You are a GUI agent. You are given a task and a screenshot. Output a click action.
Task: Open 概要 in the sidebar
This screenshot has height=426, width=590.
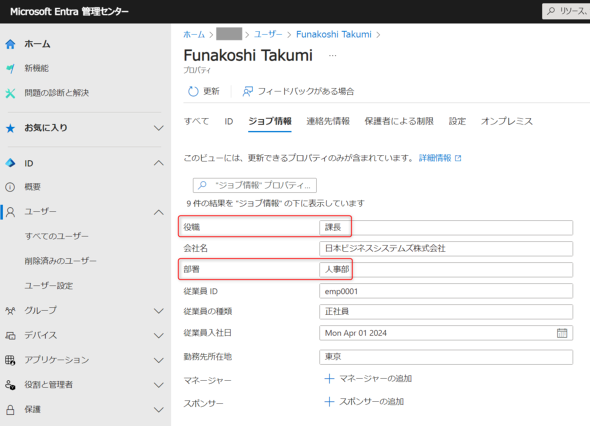tap(33, 187)
